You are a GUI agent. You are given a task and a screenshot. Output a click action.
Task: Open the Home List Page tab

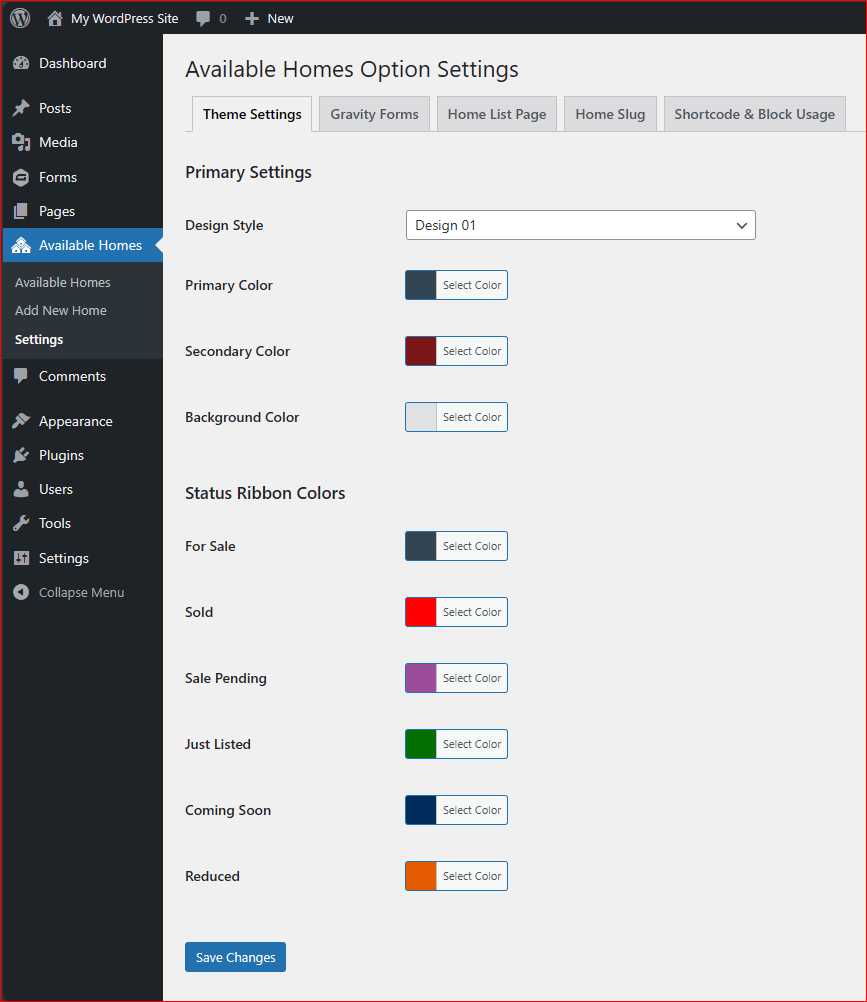(x=497, y=114)
